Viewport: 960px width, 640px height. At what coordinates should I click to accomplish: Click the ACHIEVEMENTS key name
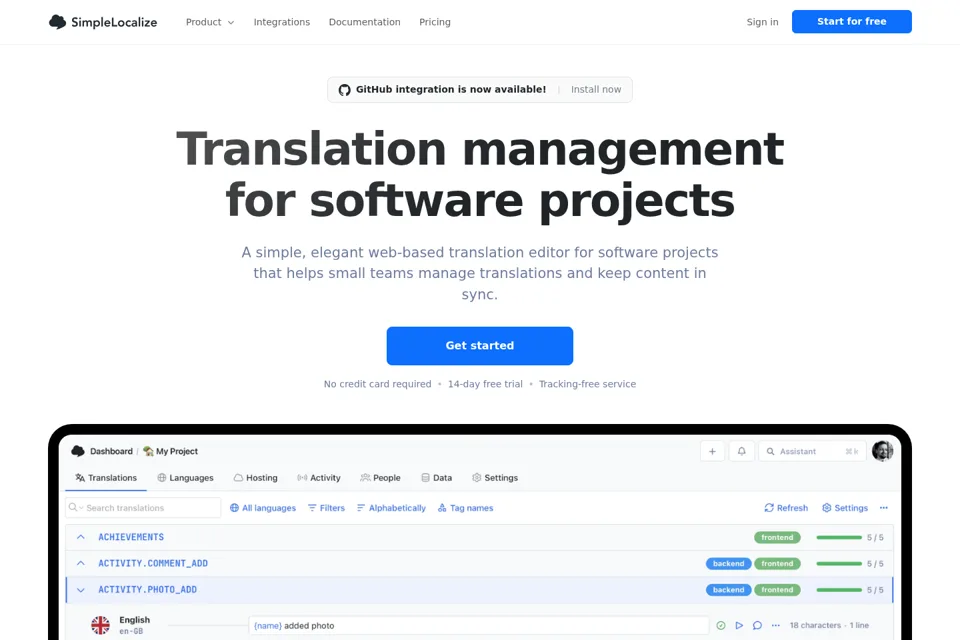click(131, 537)
